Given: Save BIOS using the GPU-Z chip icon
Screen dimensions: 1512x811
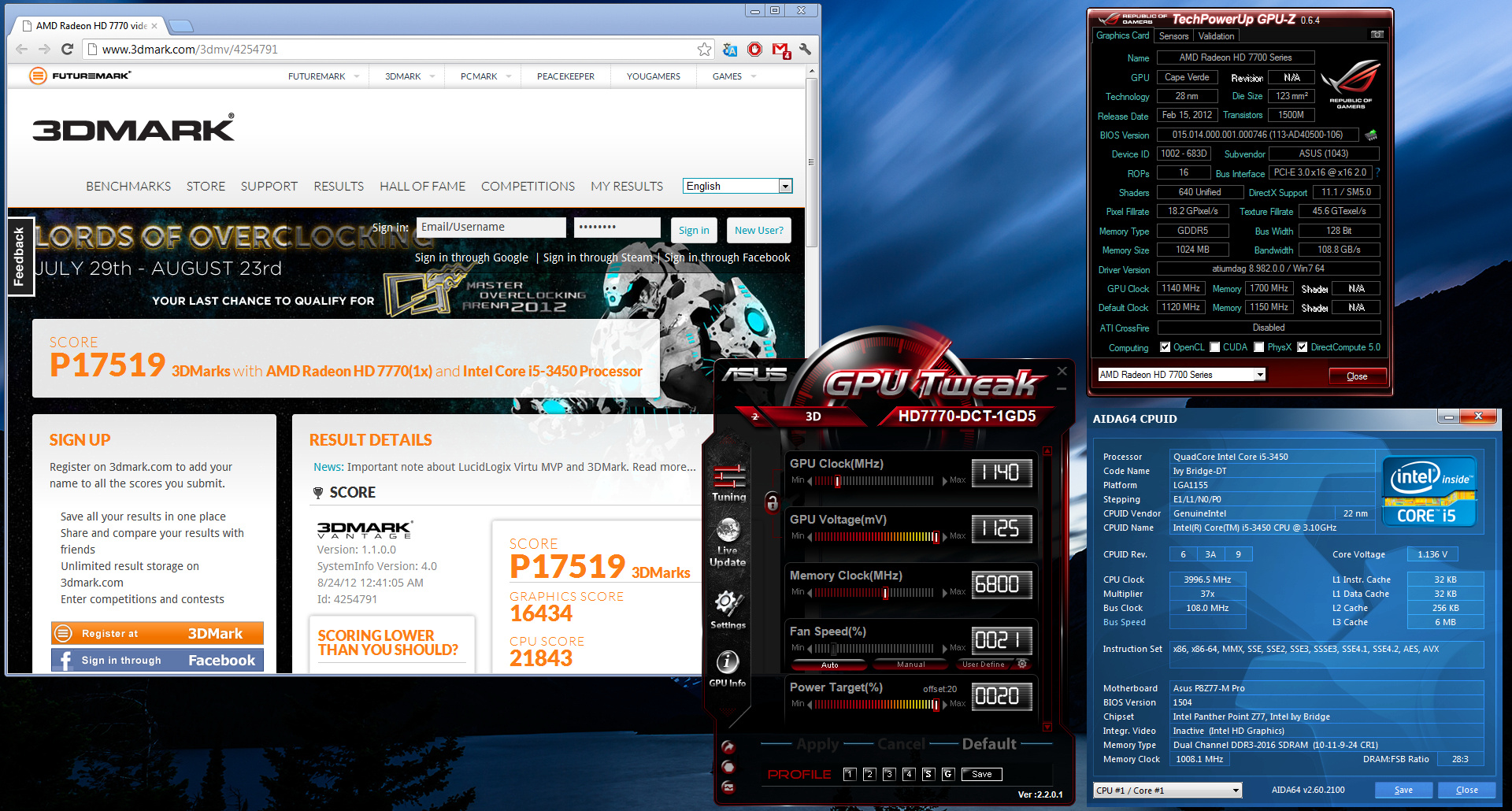Looking at the screenshot, I should 1371,135.
